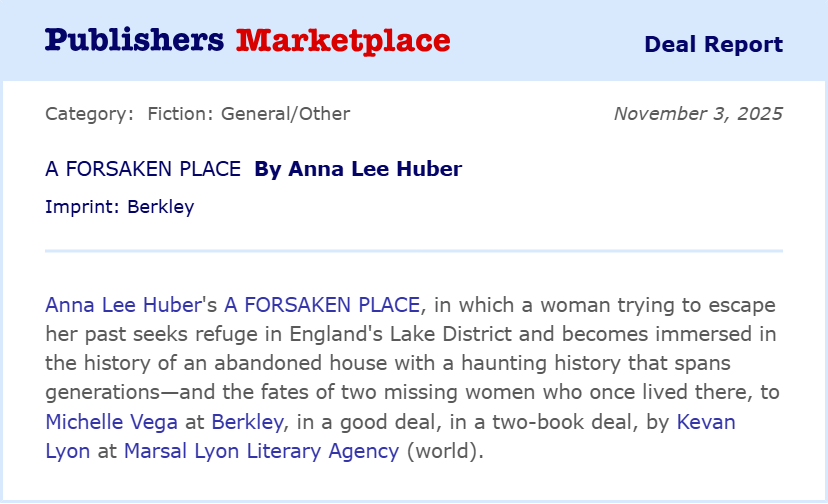The image size is (828, 504).
Task: Click the word (world) in the rights text
Action: [444, 450]
